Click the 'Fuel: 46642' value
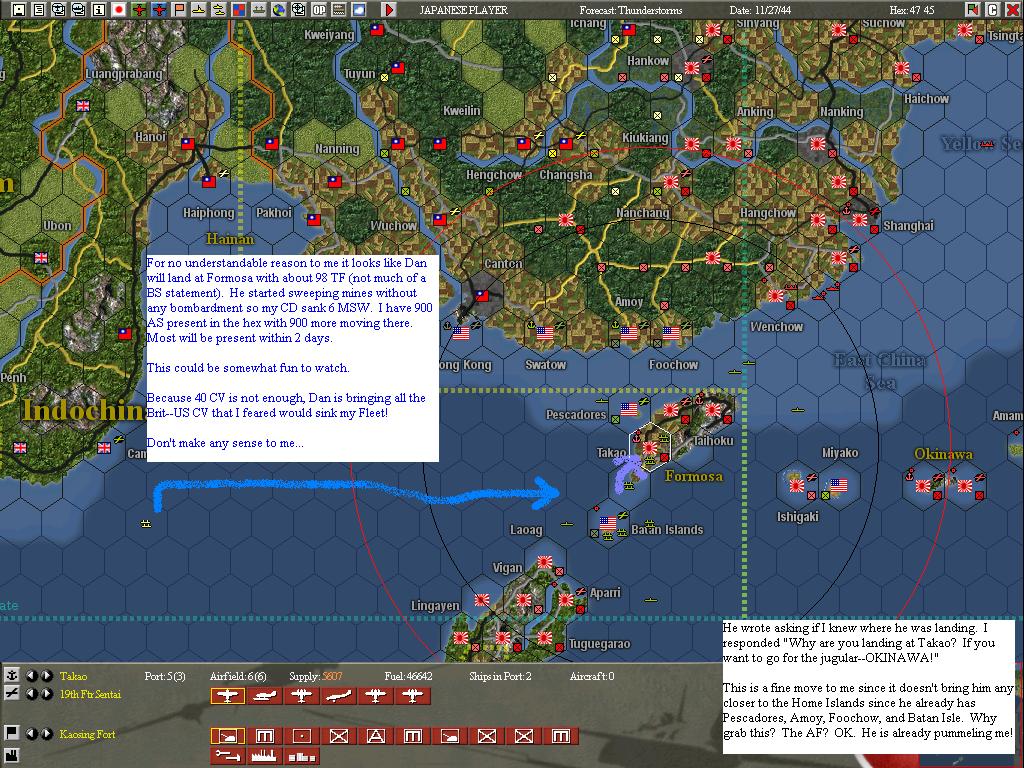 [408, 677]
